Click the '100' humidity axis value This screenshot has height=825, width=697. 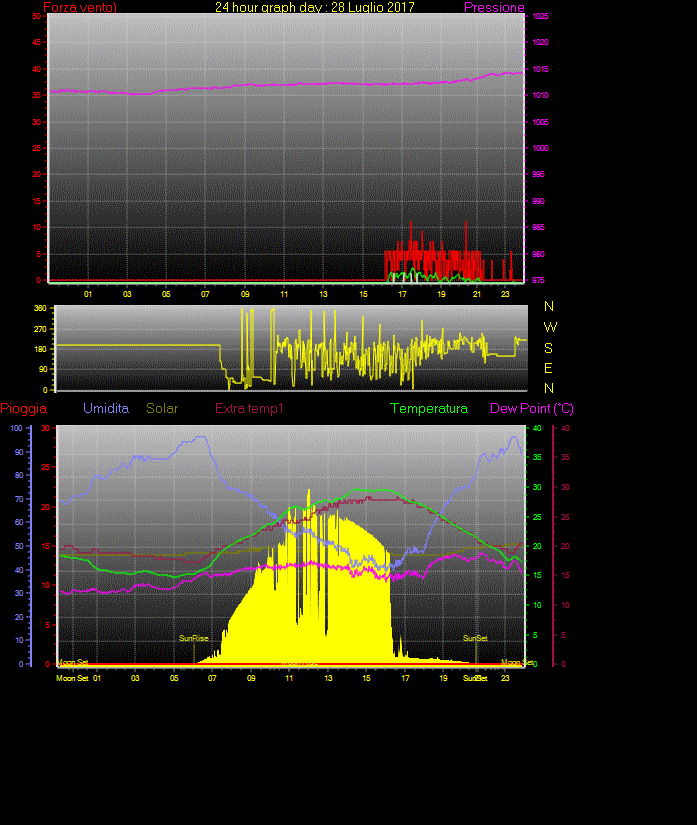tap(17, 428)
